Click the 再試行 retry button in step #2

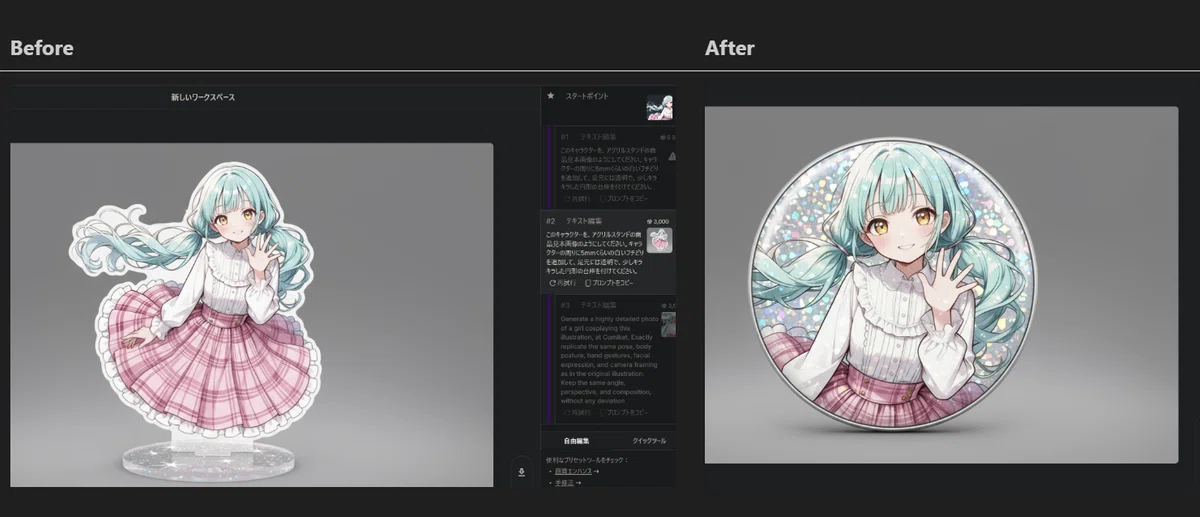[x=565, y=283]
